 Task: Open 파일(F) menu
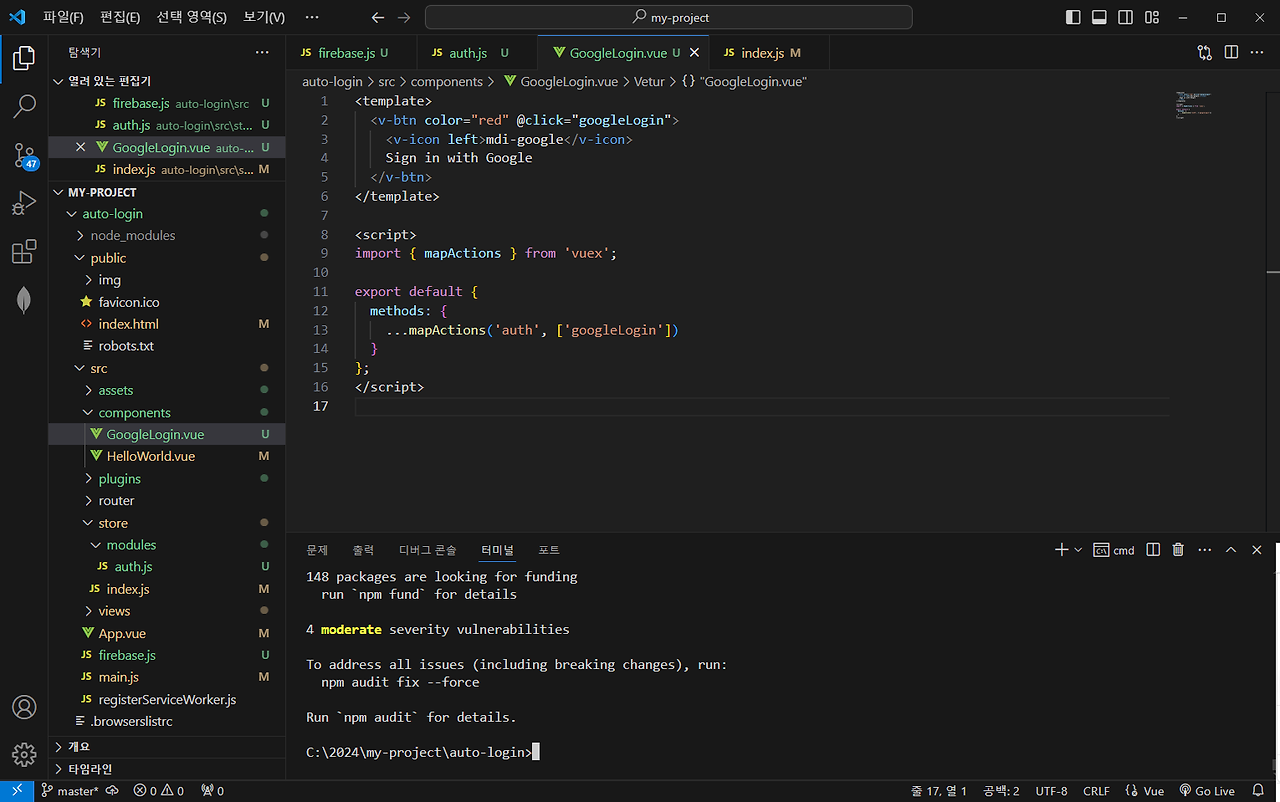pyautogui.click(x=63, y=17)
